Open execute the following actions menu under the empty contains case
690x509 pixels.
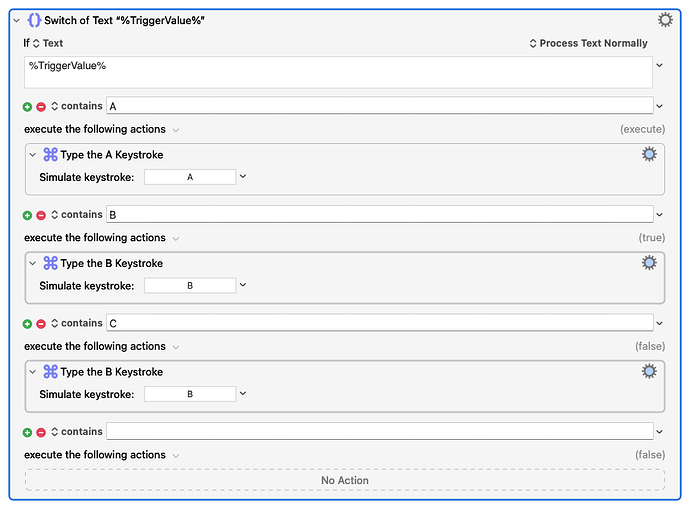(176, 456)
